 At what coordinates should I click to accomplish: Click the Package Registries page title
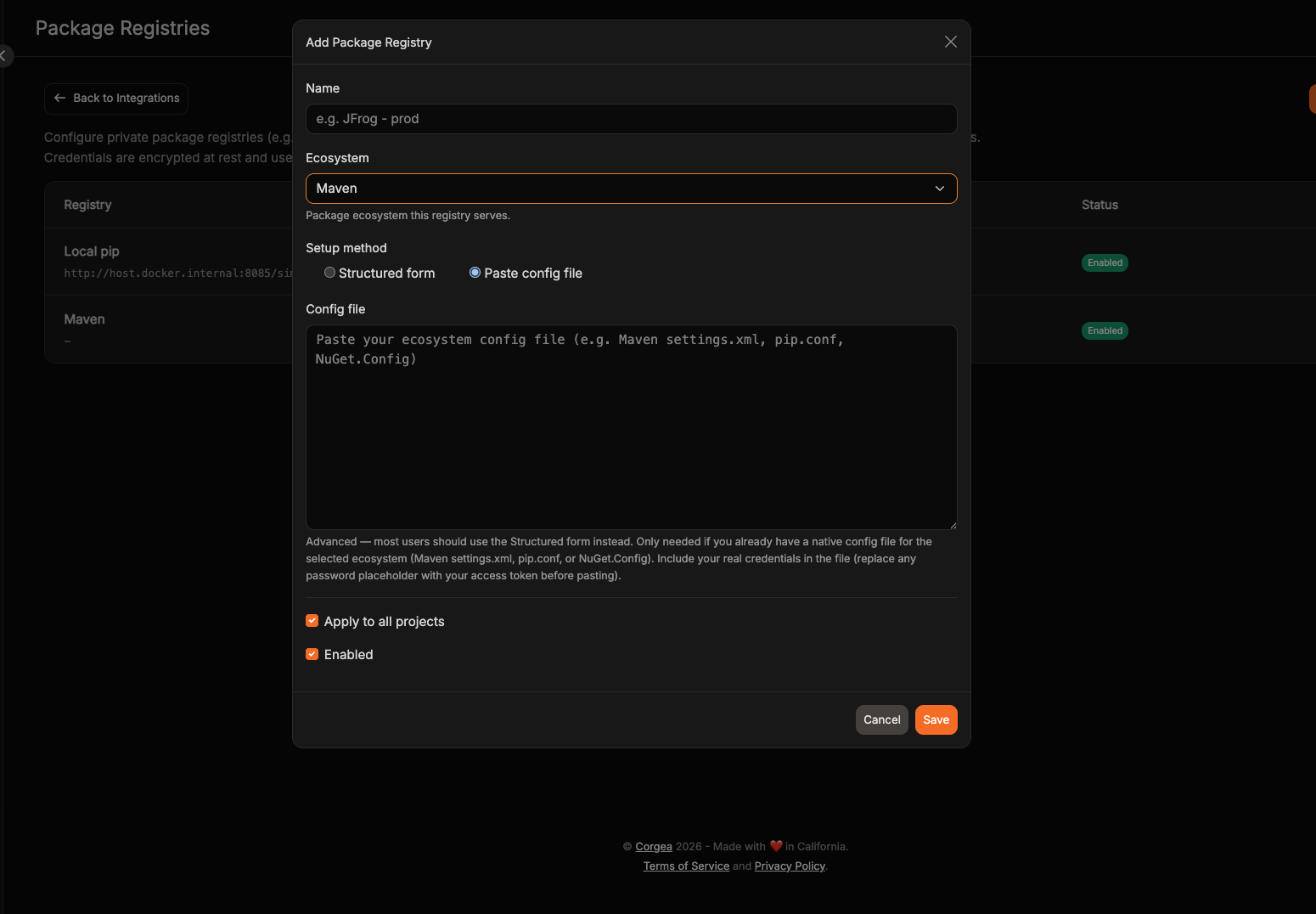(x=122, y=28)
